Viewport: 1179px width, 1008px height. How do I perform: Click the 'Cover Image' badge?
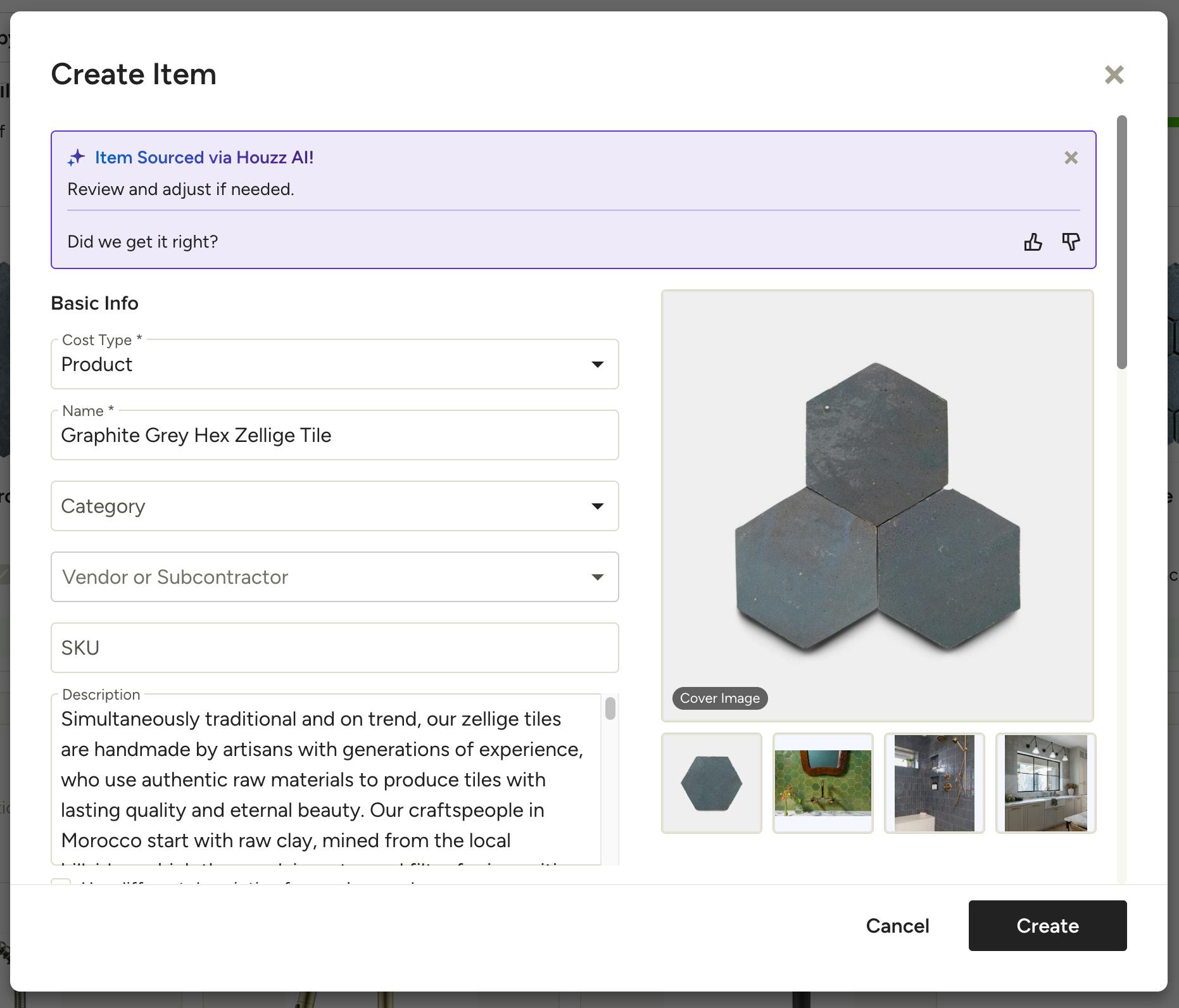point(720,698)
